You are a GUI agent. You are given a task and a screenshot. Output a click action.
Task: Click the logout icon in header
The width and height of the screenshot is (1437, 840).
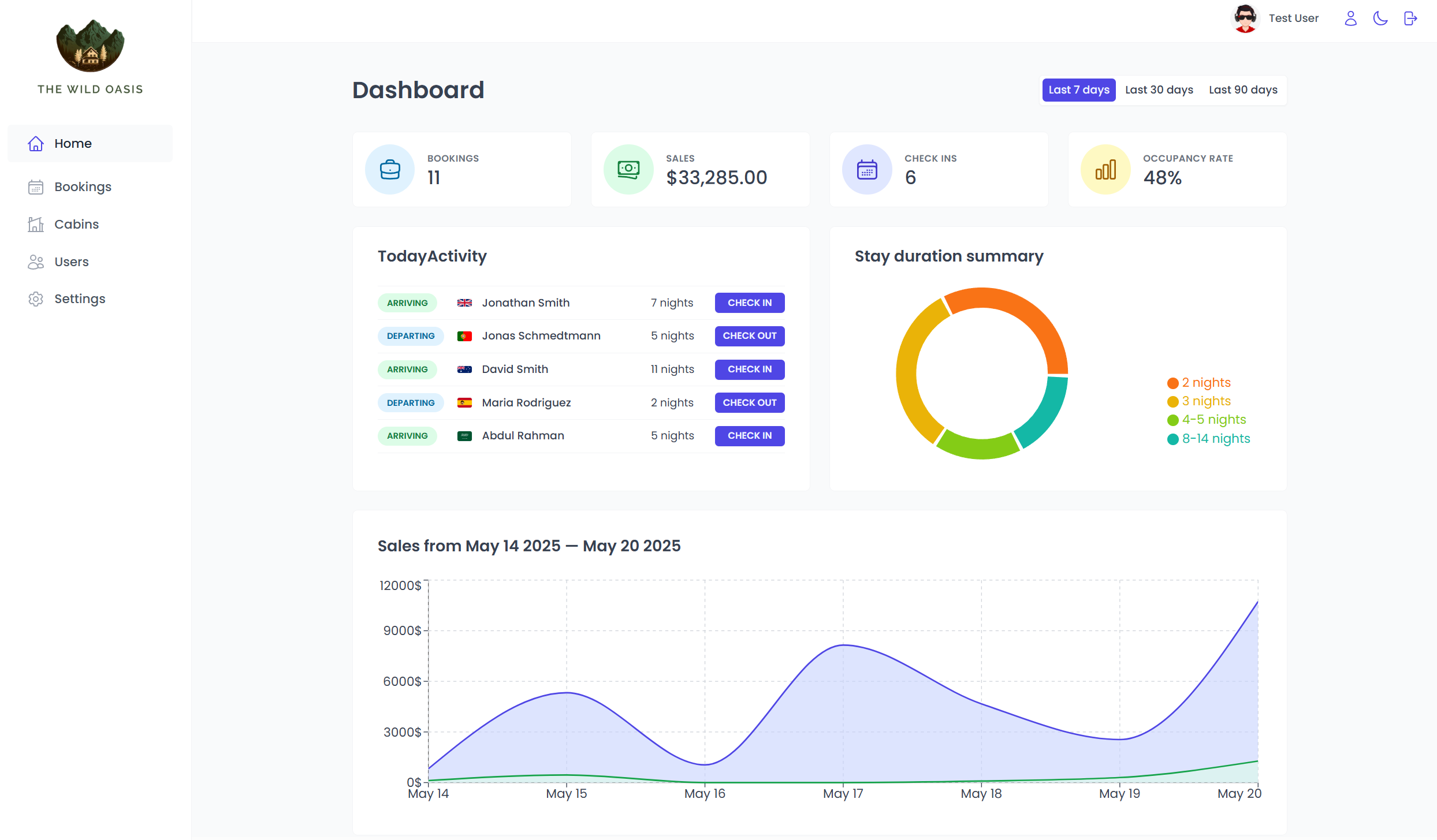1410,18
